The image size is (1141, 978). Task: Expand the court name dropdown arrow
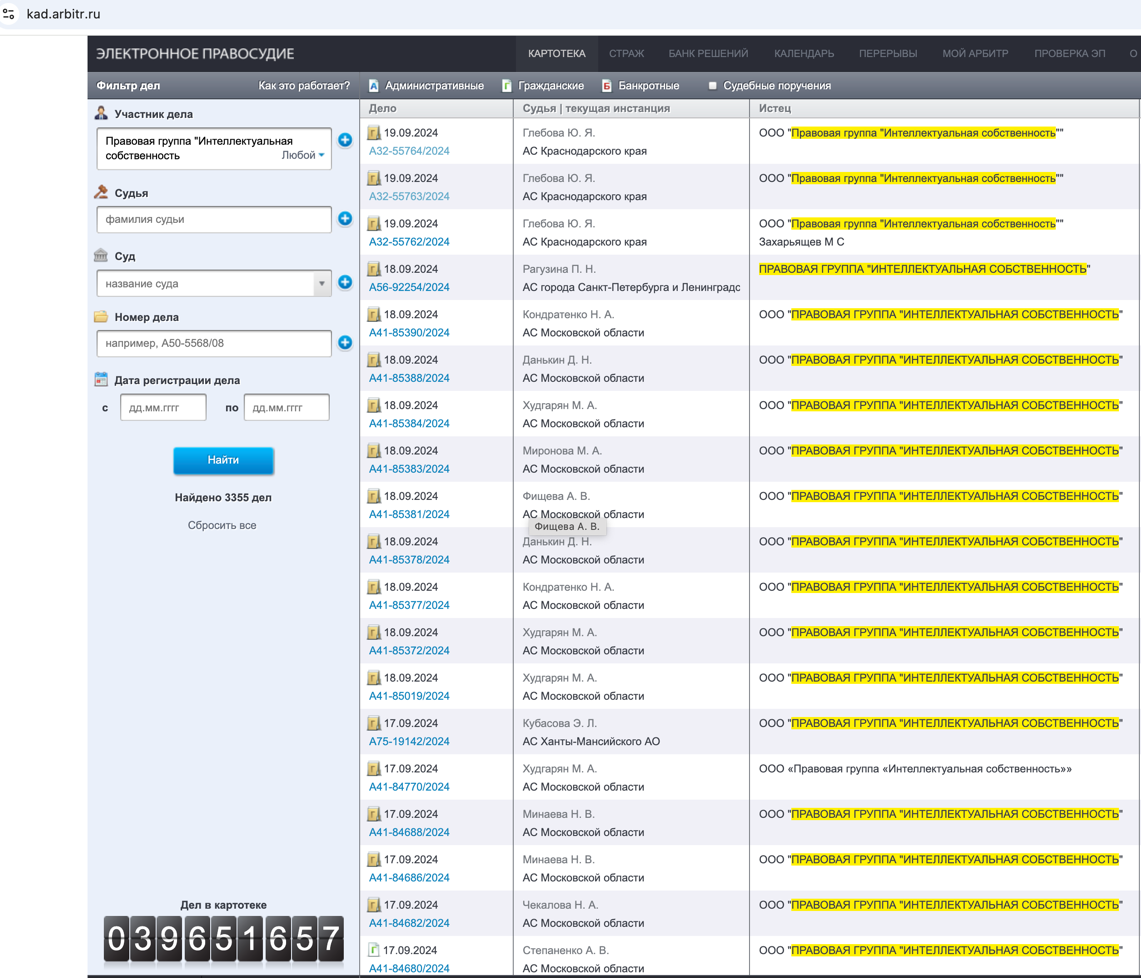point(322,283)
